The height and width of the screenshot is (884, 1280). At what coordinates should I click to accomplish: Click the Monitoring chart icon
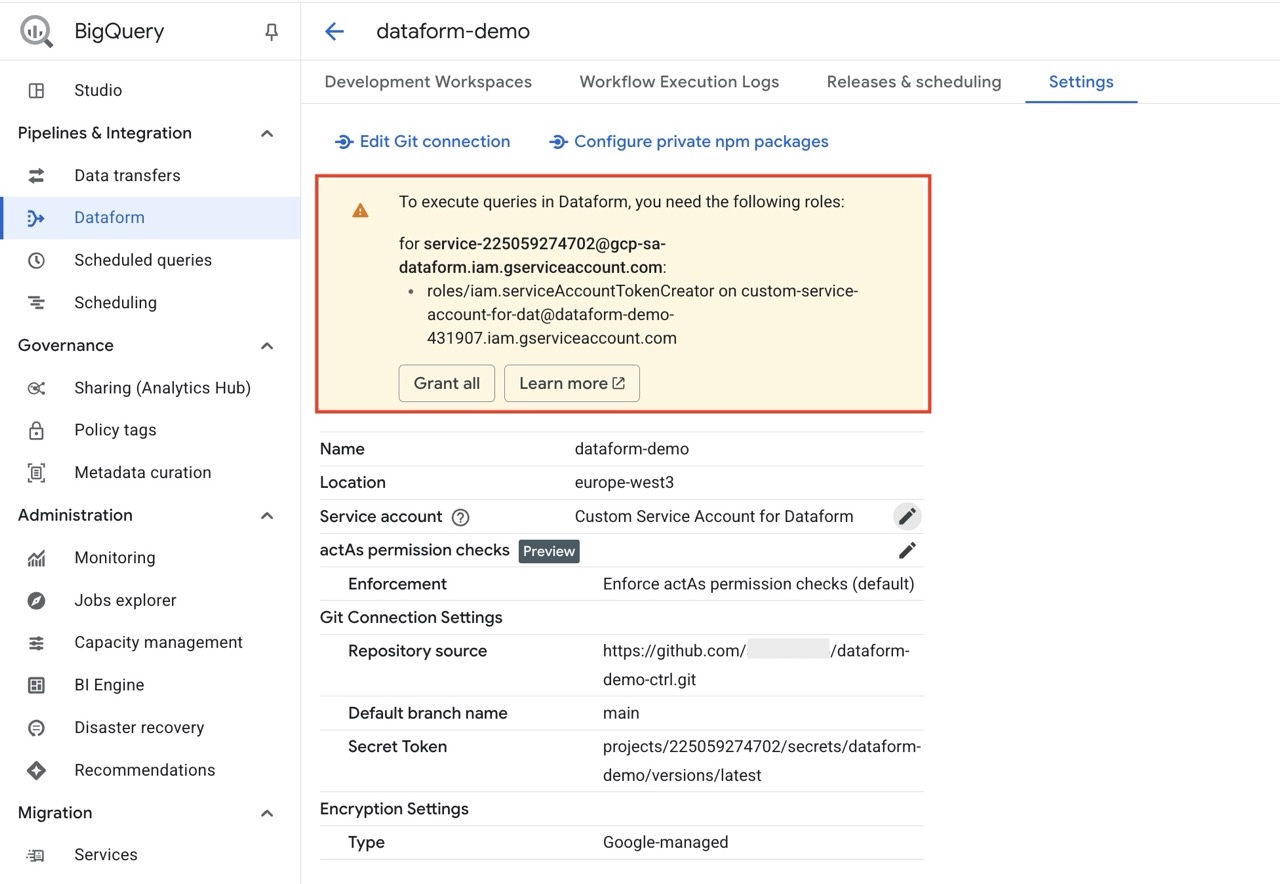37,558
